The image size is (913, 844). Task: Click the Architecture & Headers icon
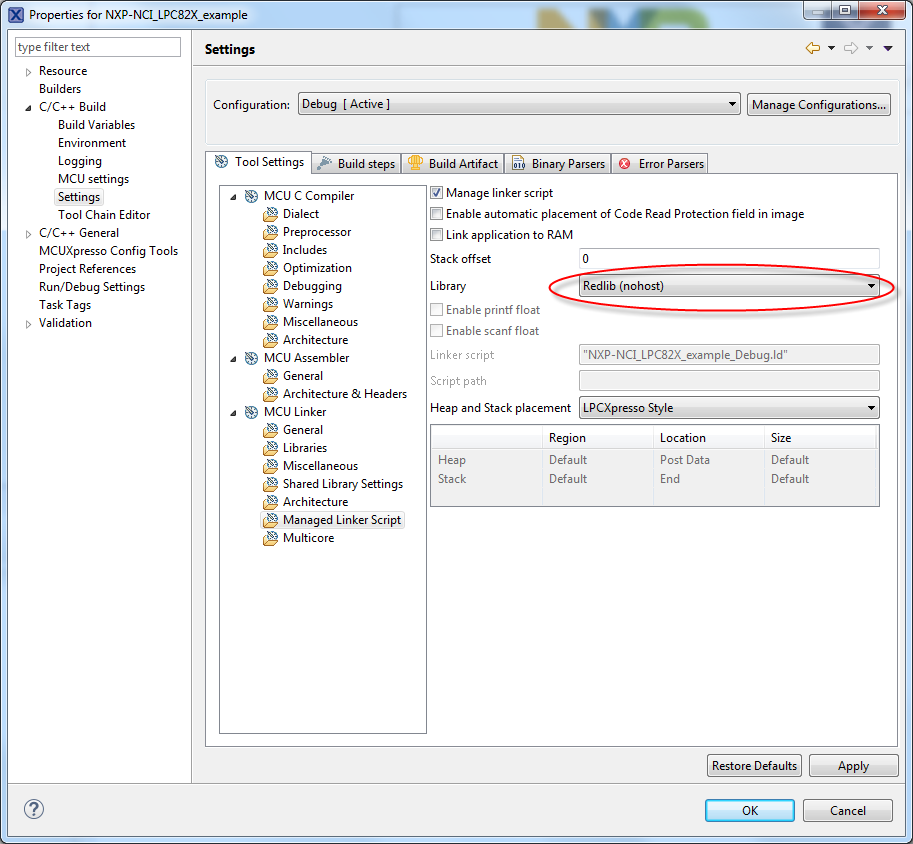point(270,394)
